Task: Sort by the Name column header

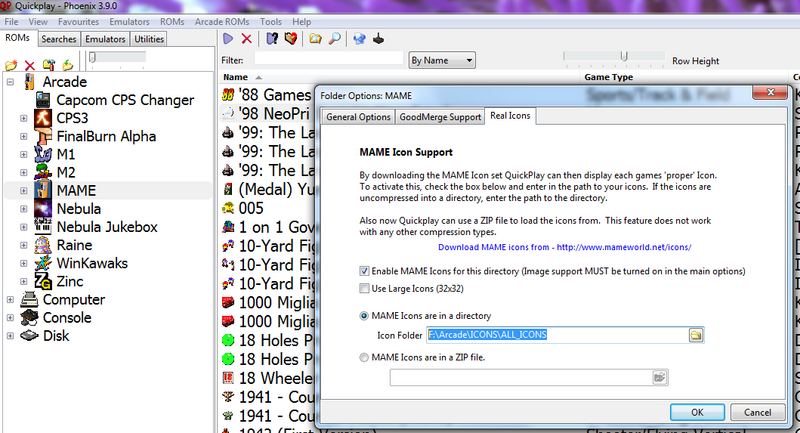Action: click(x=235, y=77)
